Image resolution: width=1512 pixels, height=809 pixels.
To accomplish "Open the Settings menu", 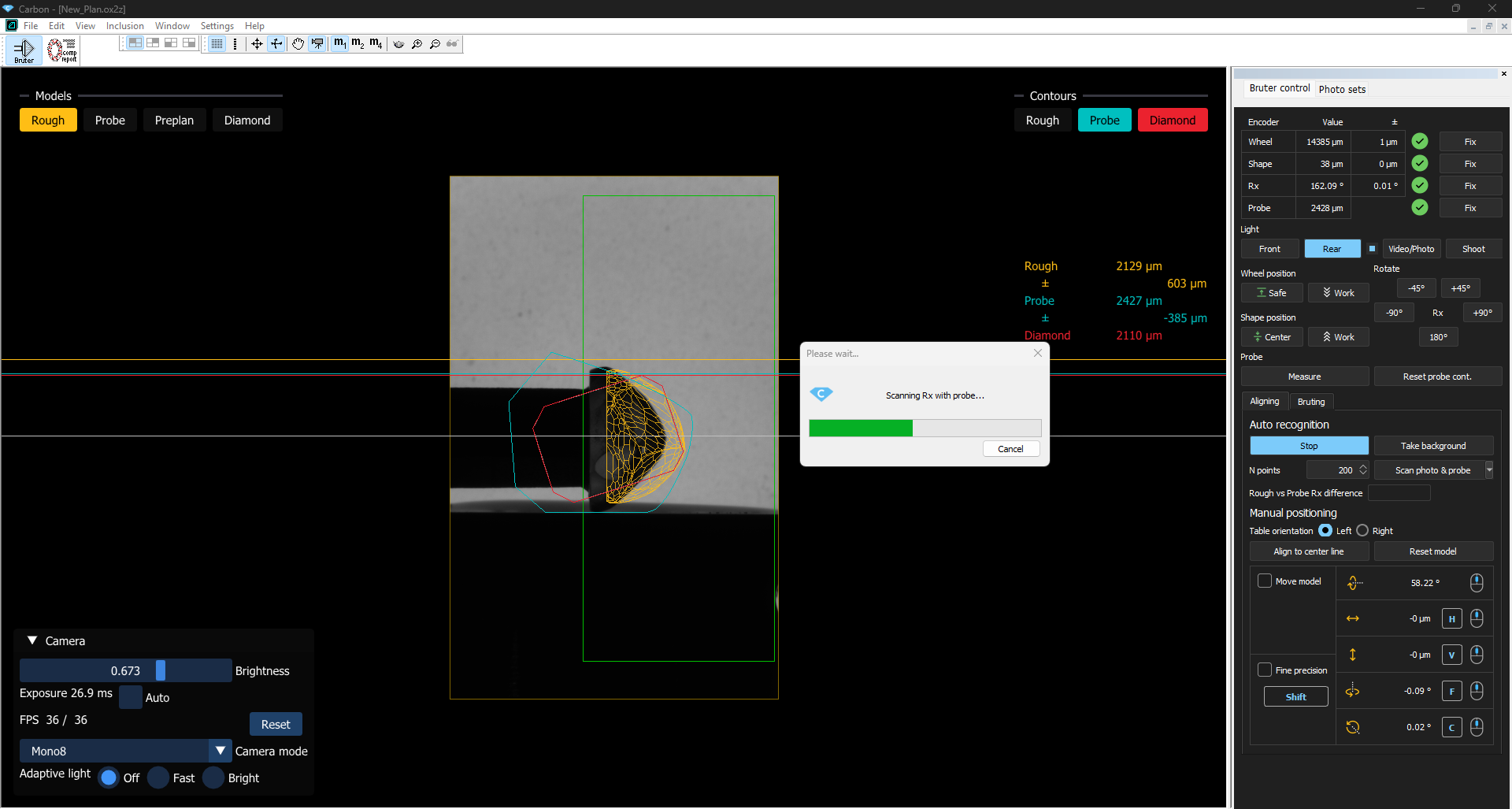I will 217,26.
